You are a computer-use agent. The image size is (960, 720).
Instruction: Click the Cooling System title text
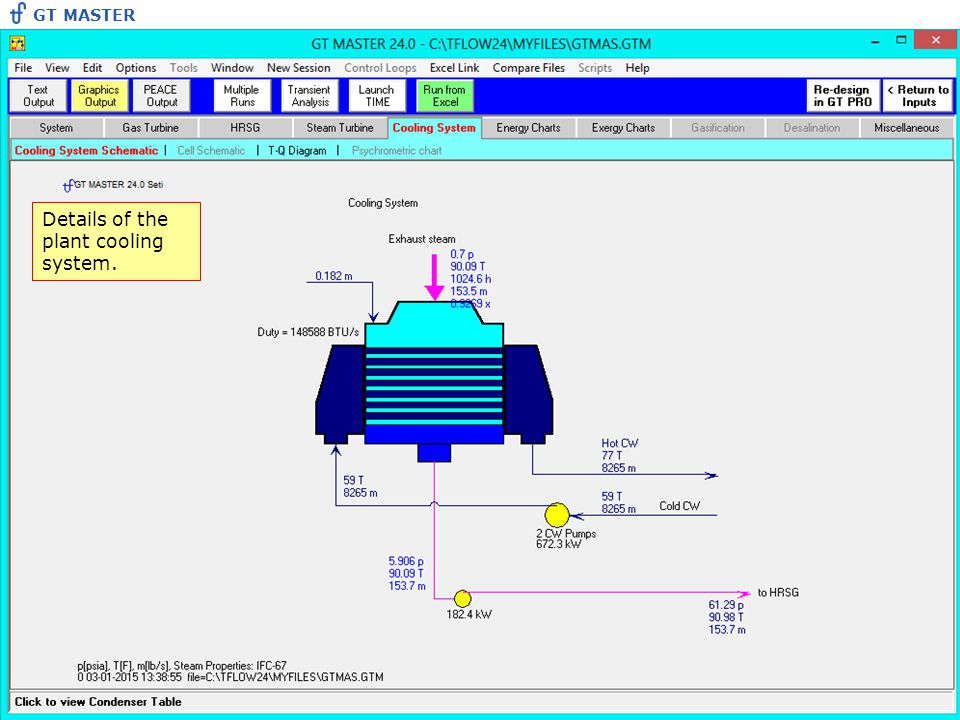pos(383,203)
